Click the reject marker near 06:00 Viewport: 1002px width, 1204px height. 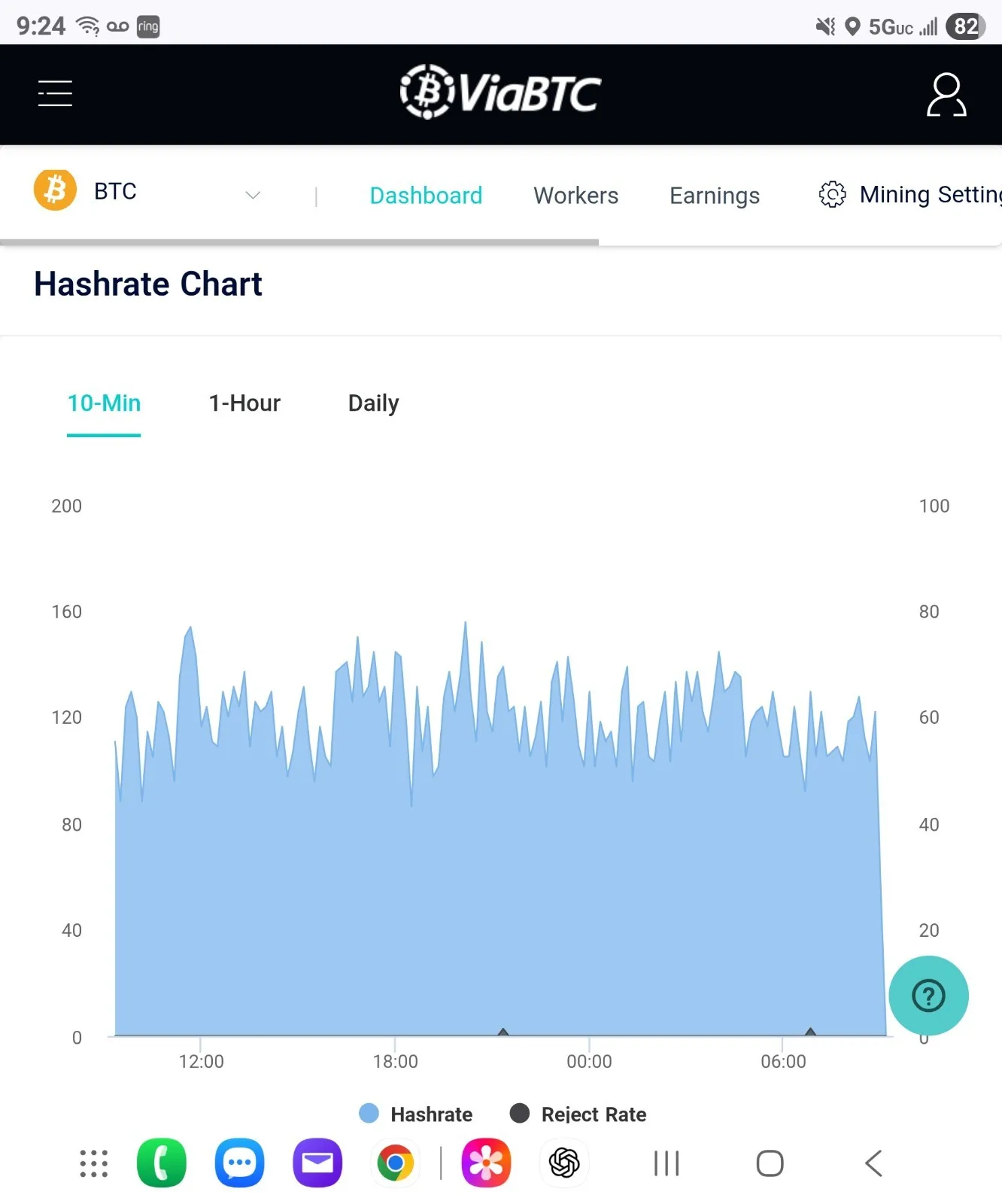[810, 1031]
